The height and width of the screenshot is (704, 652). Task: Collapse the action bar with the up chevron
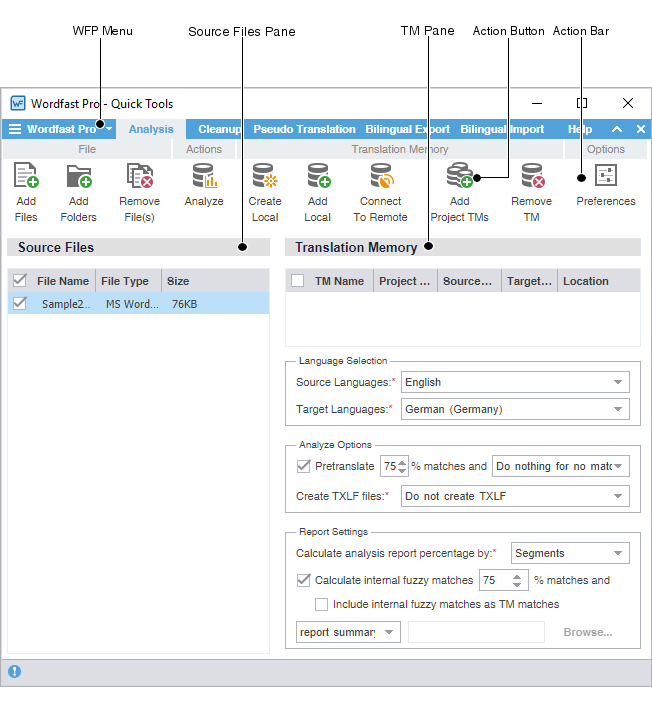coord(617,129)
